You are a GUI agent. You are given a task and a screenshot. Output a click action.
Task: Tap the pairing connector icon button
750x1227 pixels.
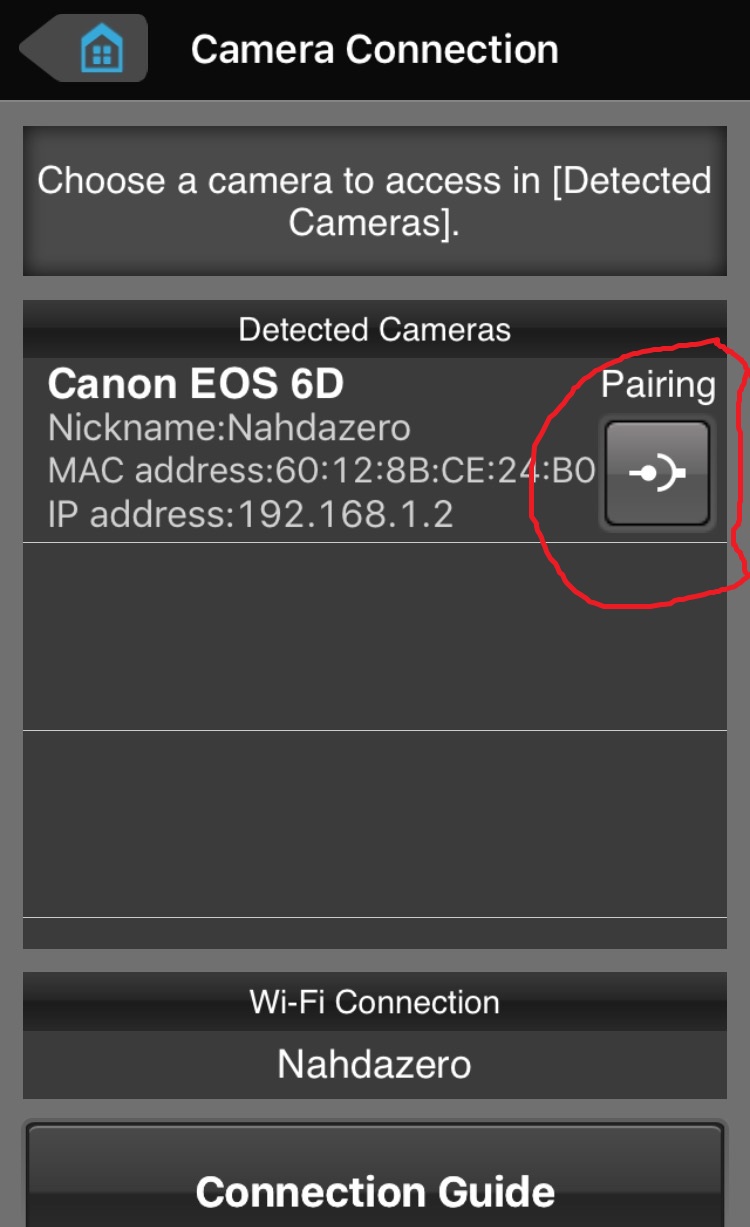(x=657, y=473)
